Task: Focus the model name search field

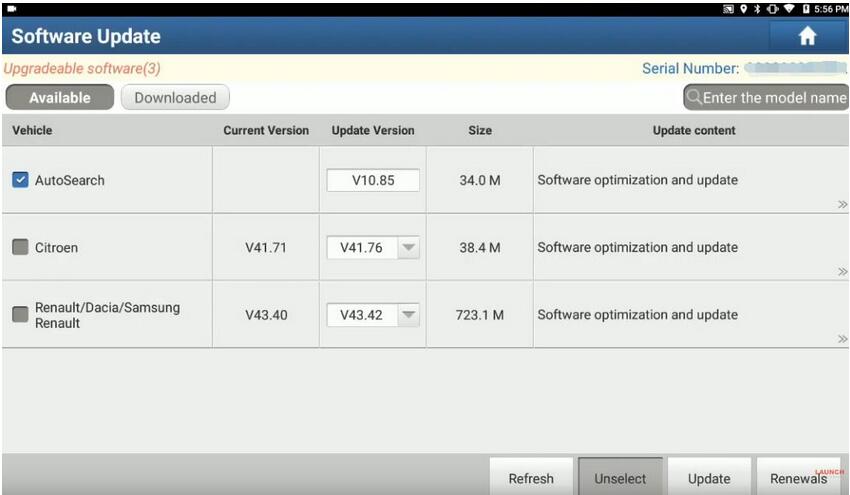Action: pyautogui.click(x=765, y=98)
